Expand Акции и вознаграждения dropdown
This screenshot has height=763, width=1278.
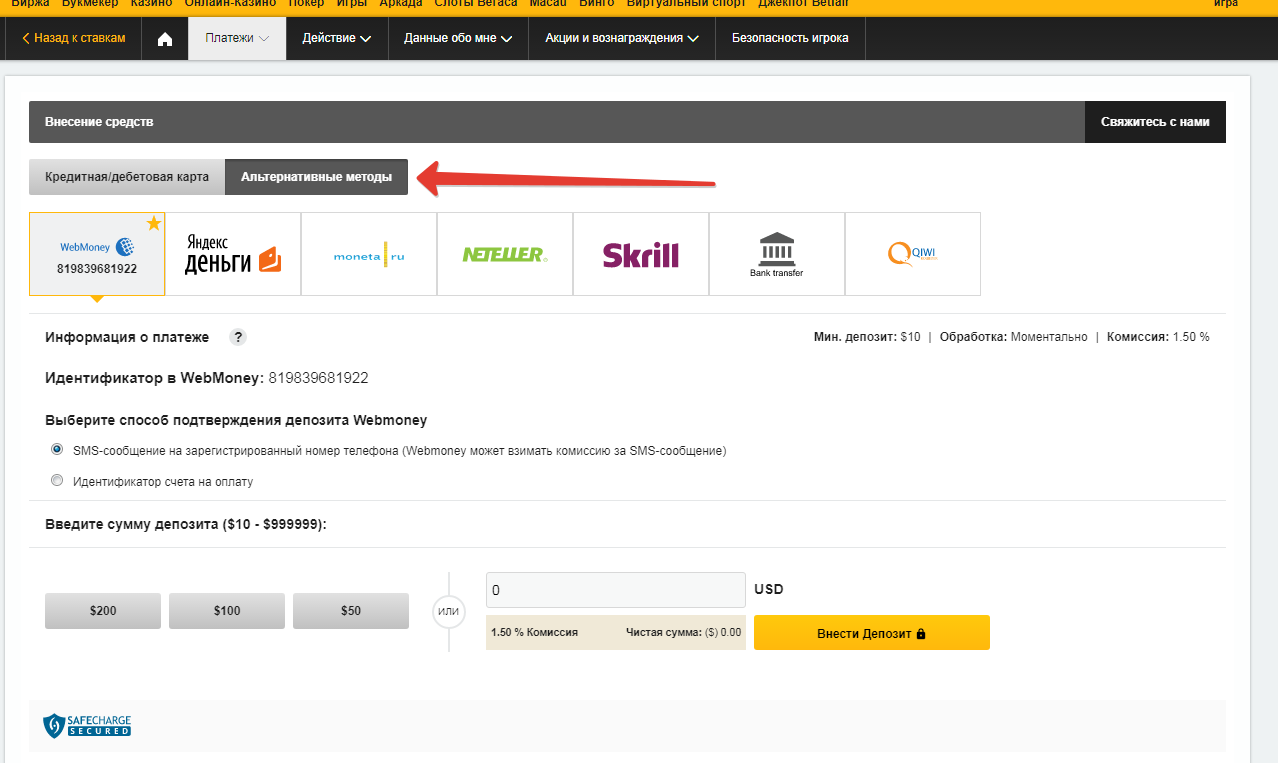[622, 38]
